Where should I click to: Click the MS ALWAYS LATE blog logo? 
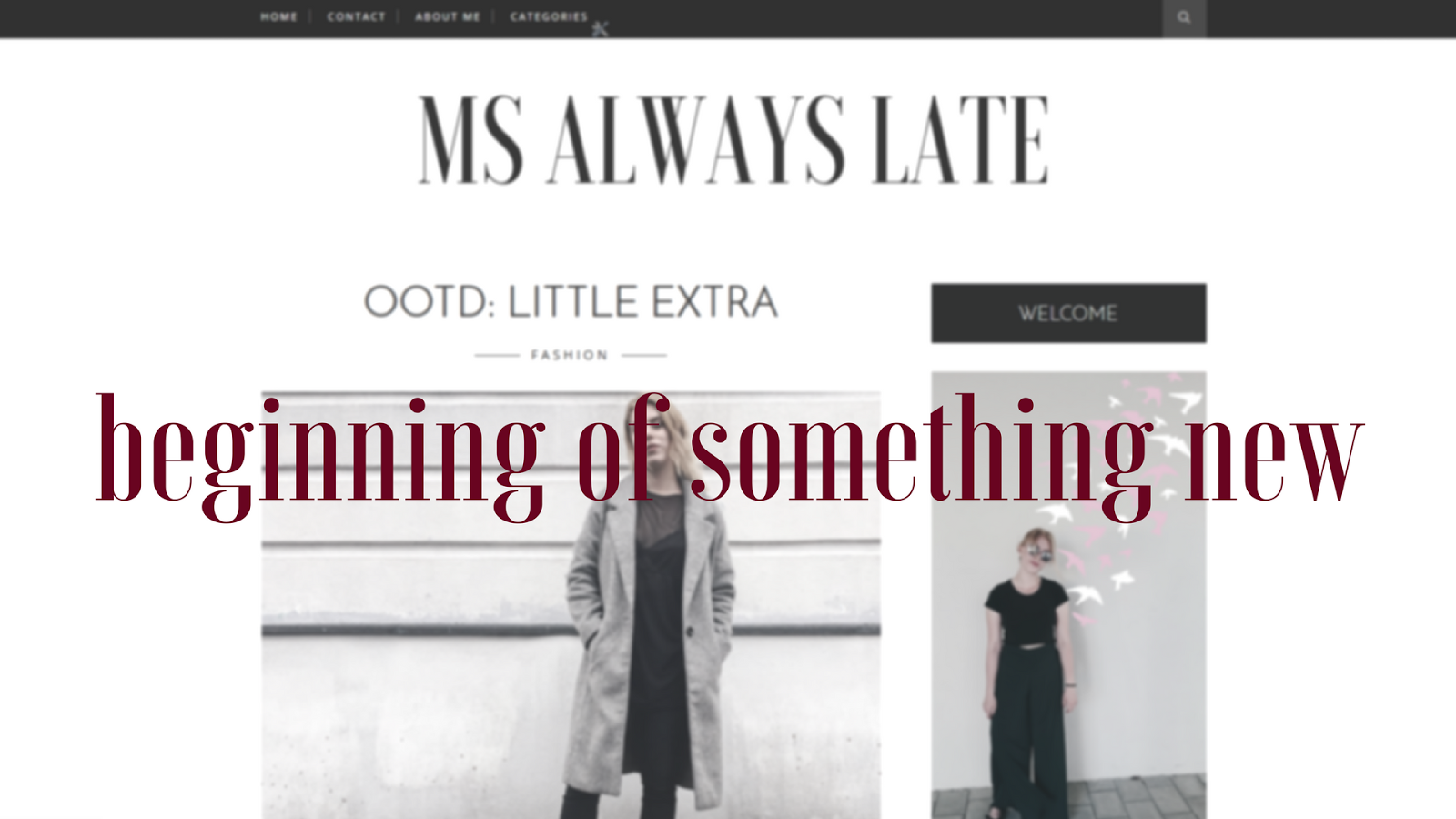[733, 139]
